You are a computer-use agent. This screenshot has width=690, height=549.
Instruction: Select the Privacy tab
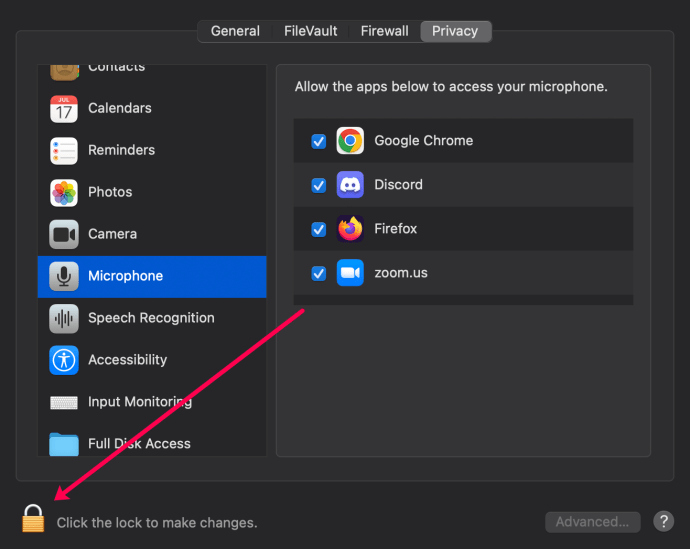pos(455,31)
